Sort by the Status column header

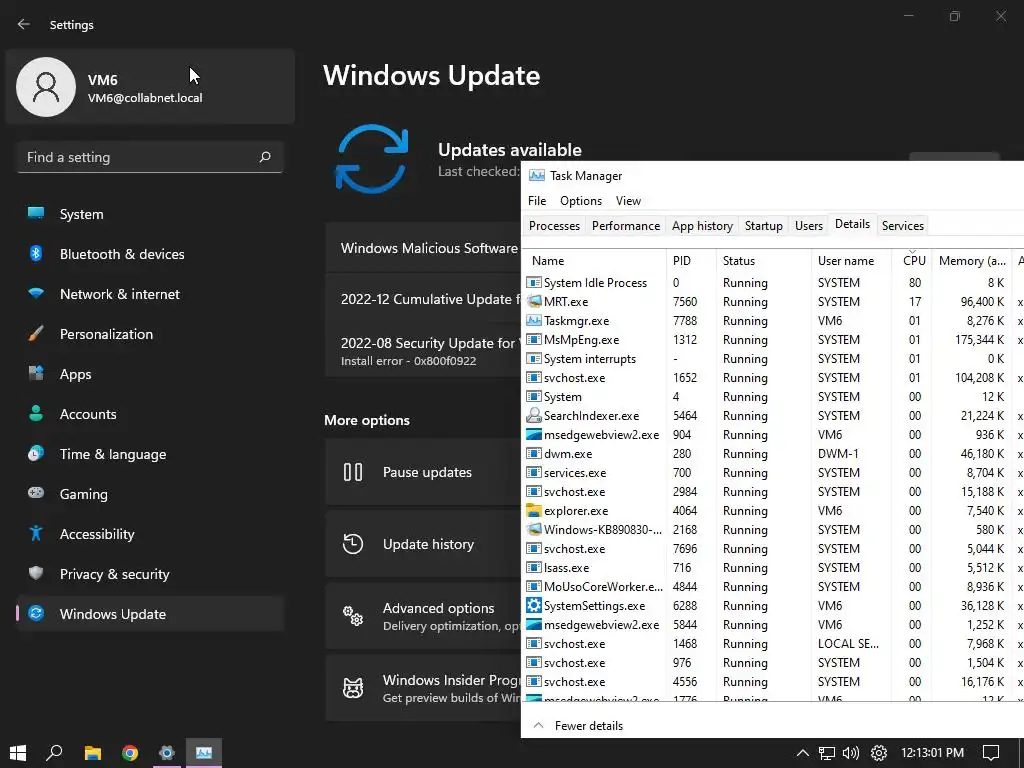(763, 261)
